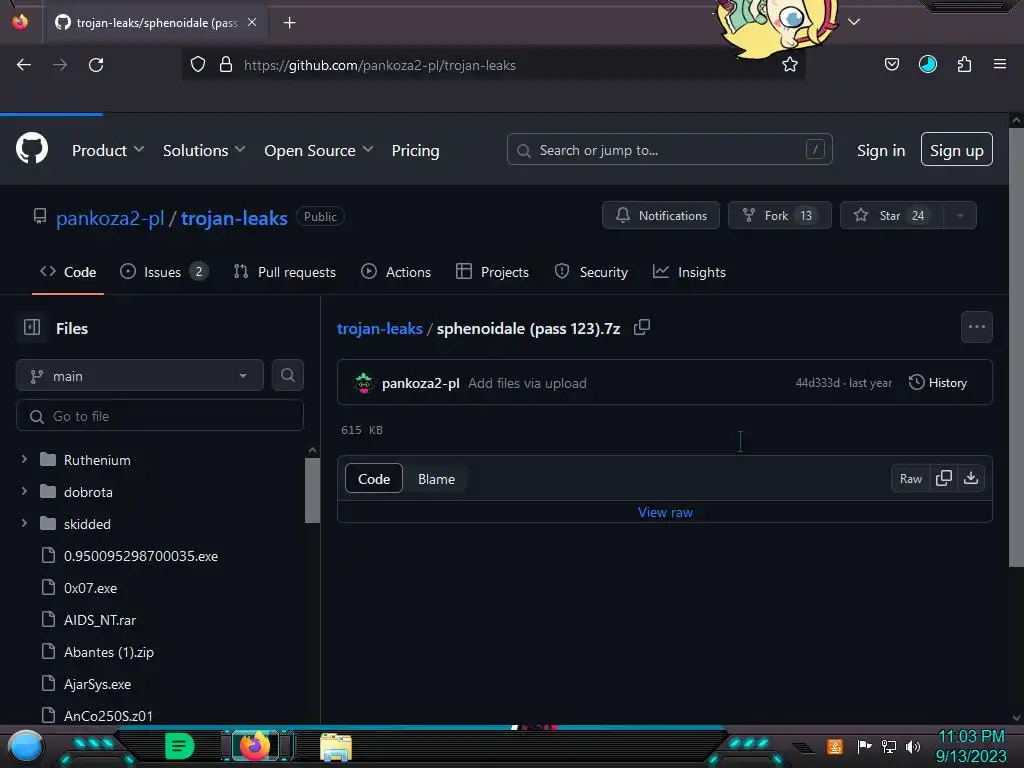Open the Pull requests tab

[x=285, y=272]
